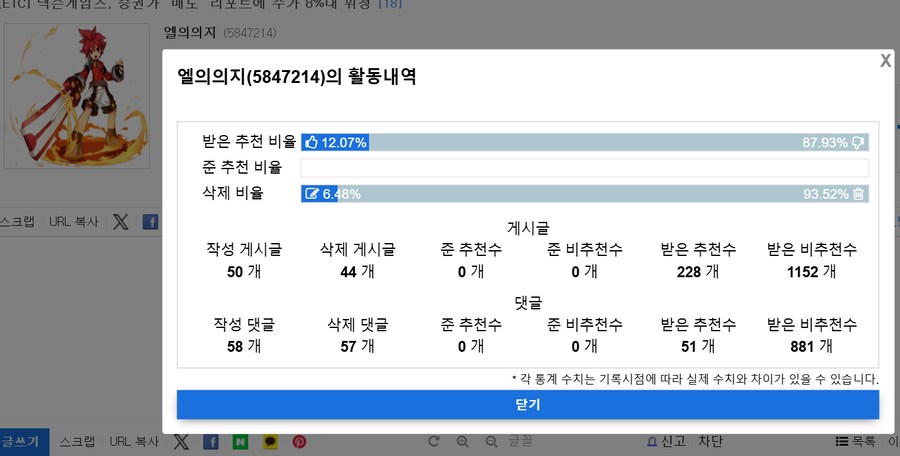
Task: Click the 삭제 비율 progress bar
Action: coord(585,194)
